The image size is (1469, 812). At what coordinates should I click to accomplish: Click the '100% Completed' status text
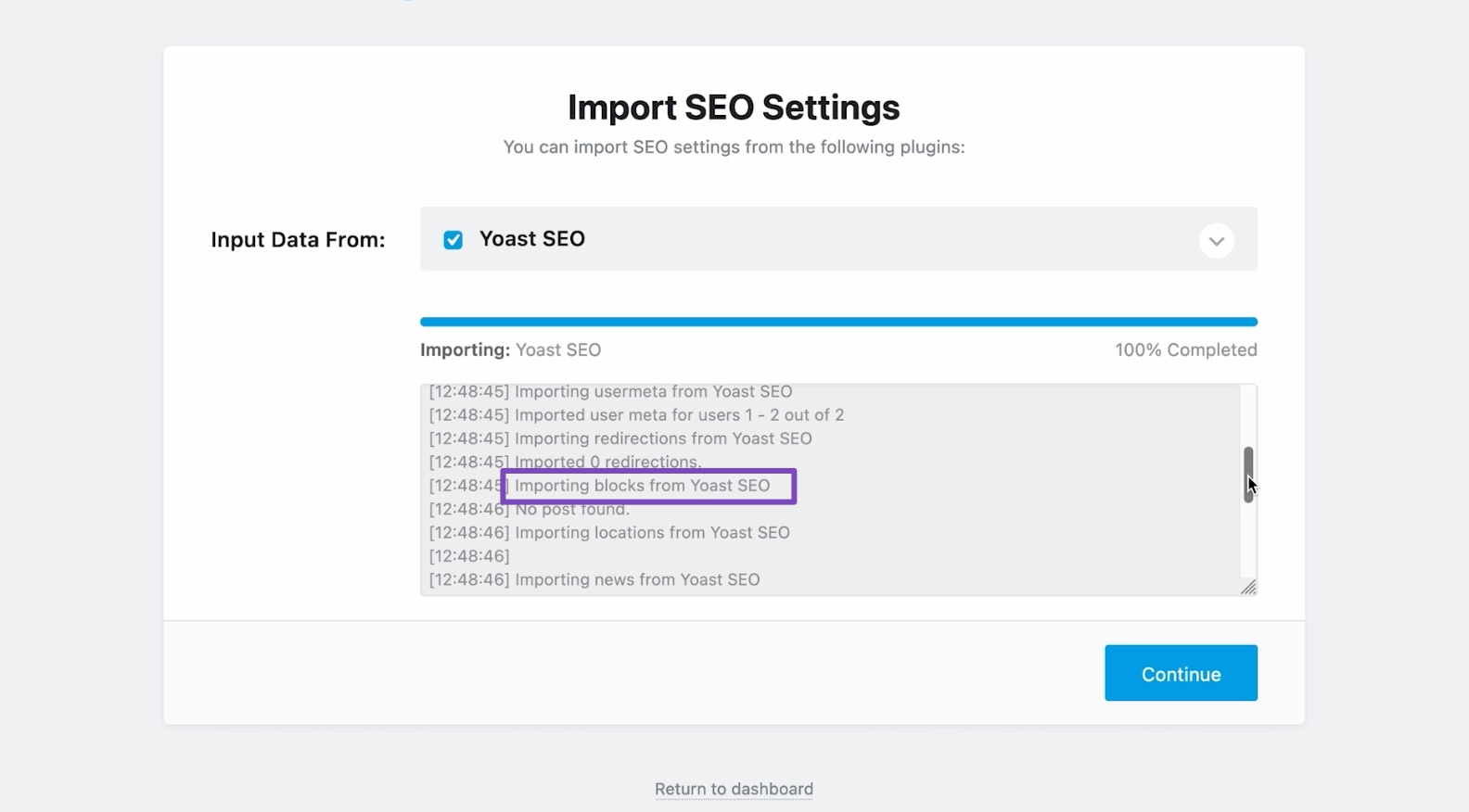(1186, 350)
